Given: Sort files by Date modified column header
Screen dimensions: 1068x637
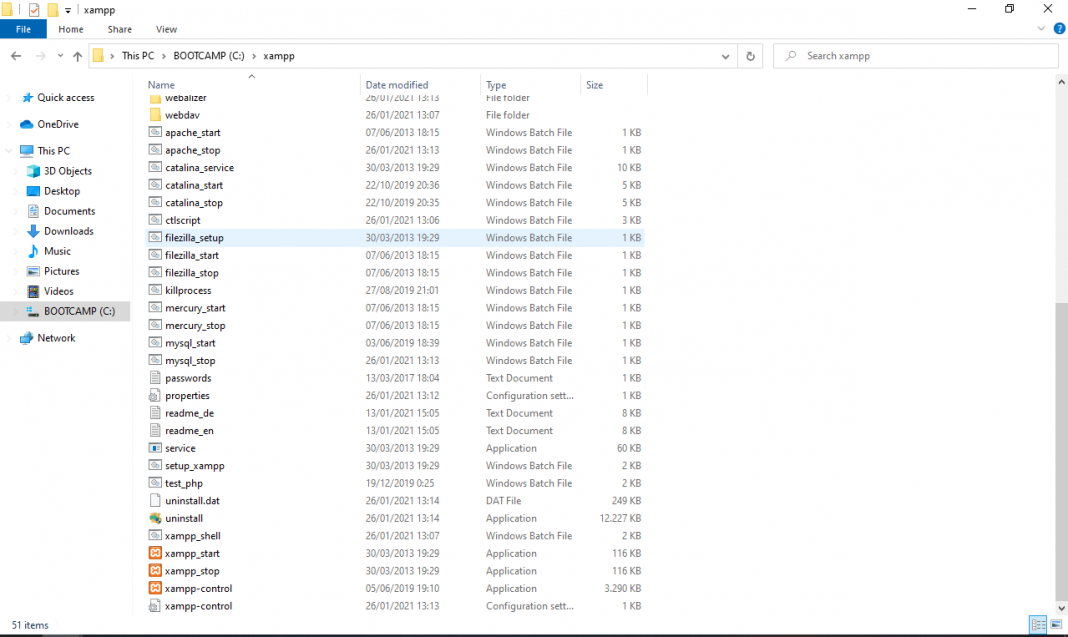Looking at the screenshot, I should [397, 85].
